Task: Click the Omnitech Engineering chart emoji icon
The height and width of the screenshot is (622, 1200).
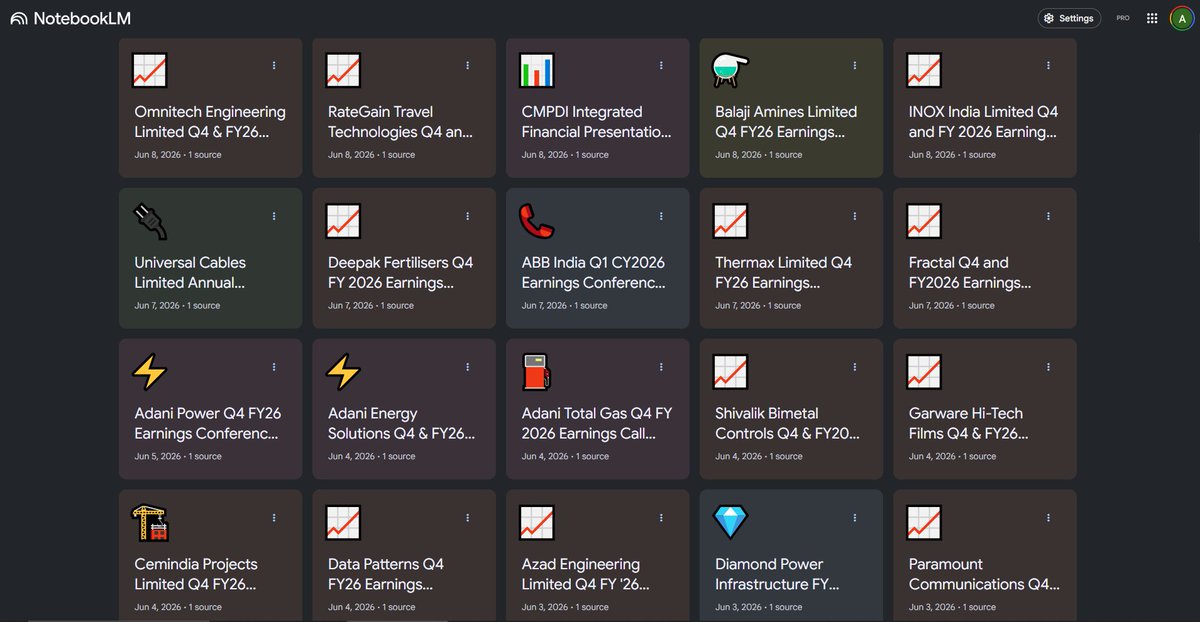Action: pyautogui.click(x=150, y=71)
